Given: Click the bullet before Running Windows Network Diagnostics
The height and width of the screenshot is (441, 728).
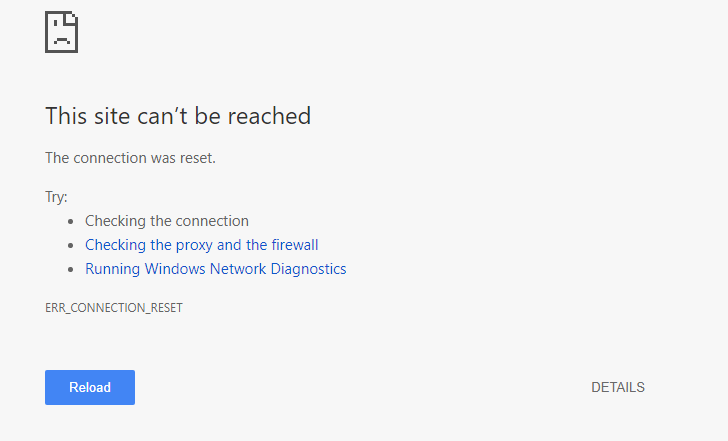Looking at the screenshot, I should click(x=71, y=269).
